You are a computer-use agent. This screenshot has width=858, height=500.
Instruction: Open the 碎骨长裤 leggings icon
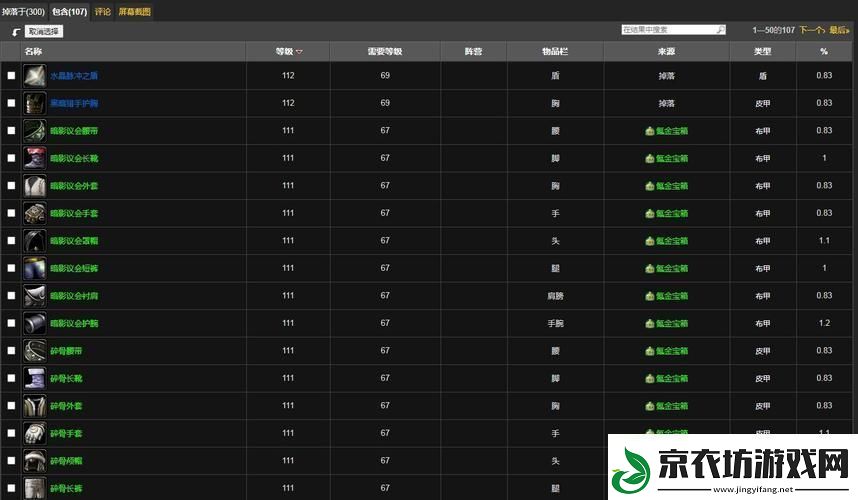click(34, 488)
